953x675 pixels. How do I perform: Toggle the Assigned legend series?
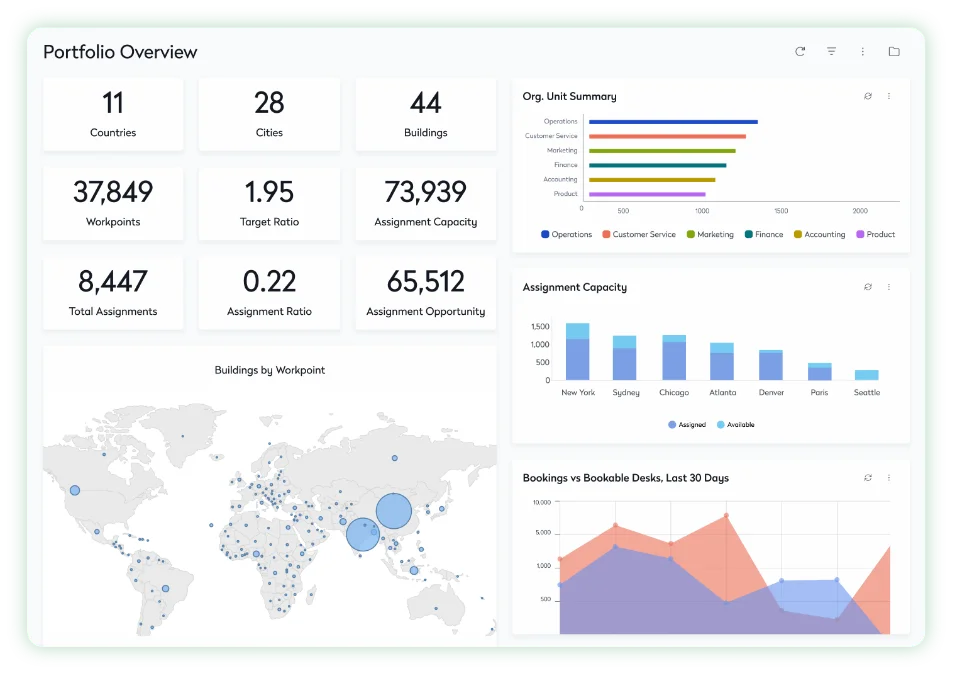coord(686,425)
